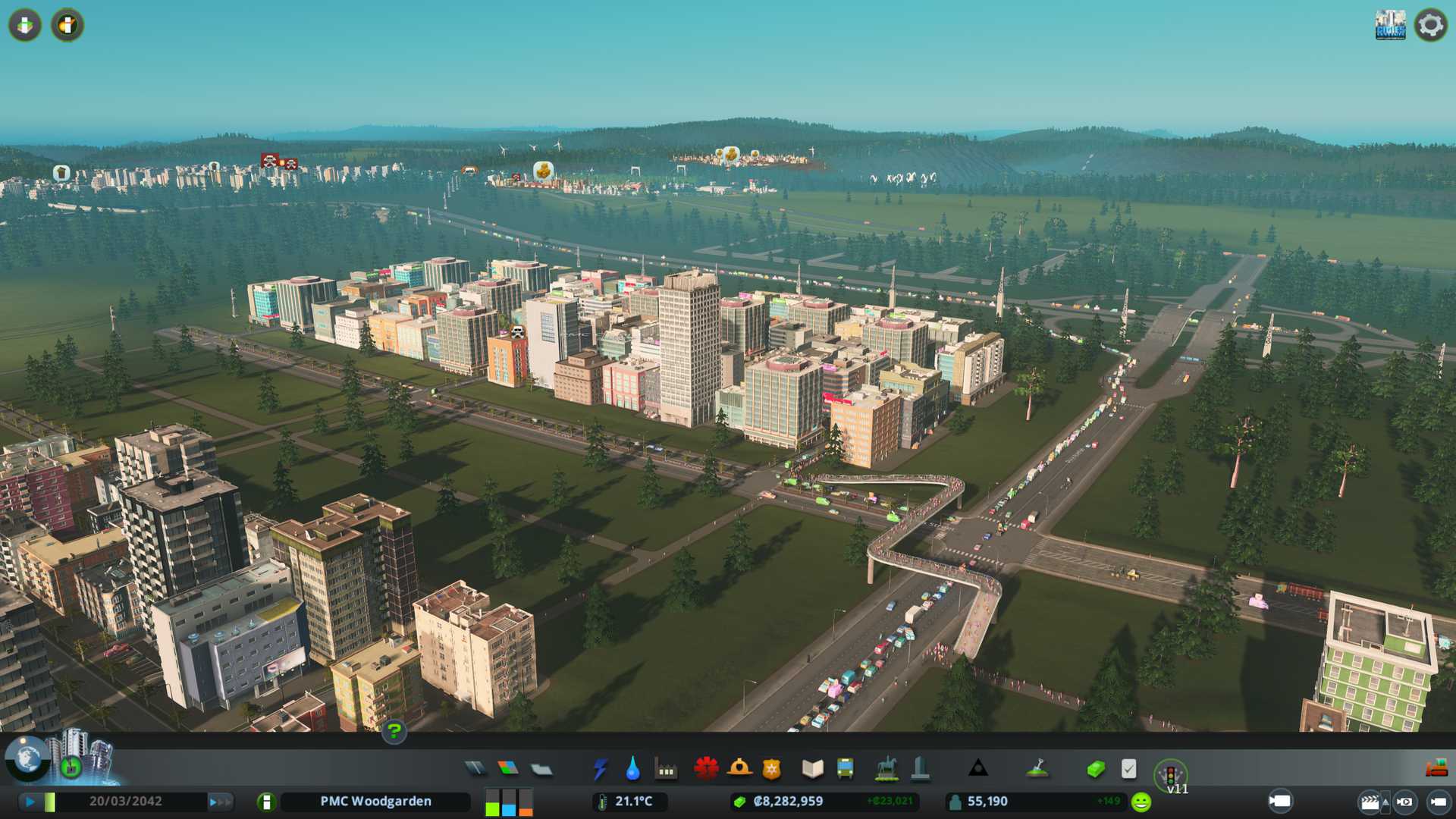This screenshot has width=1456, height=819.
Task: Open Public Transport build menu
Action: (845, 769)
